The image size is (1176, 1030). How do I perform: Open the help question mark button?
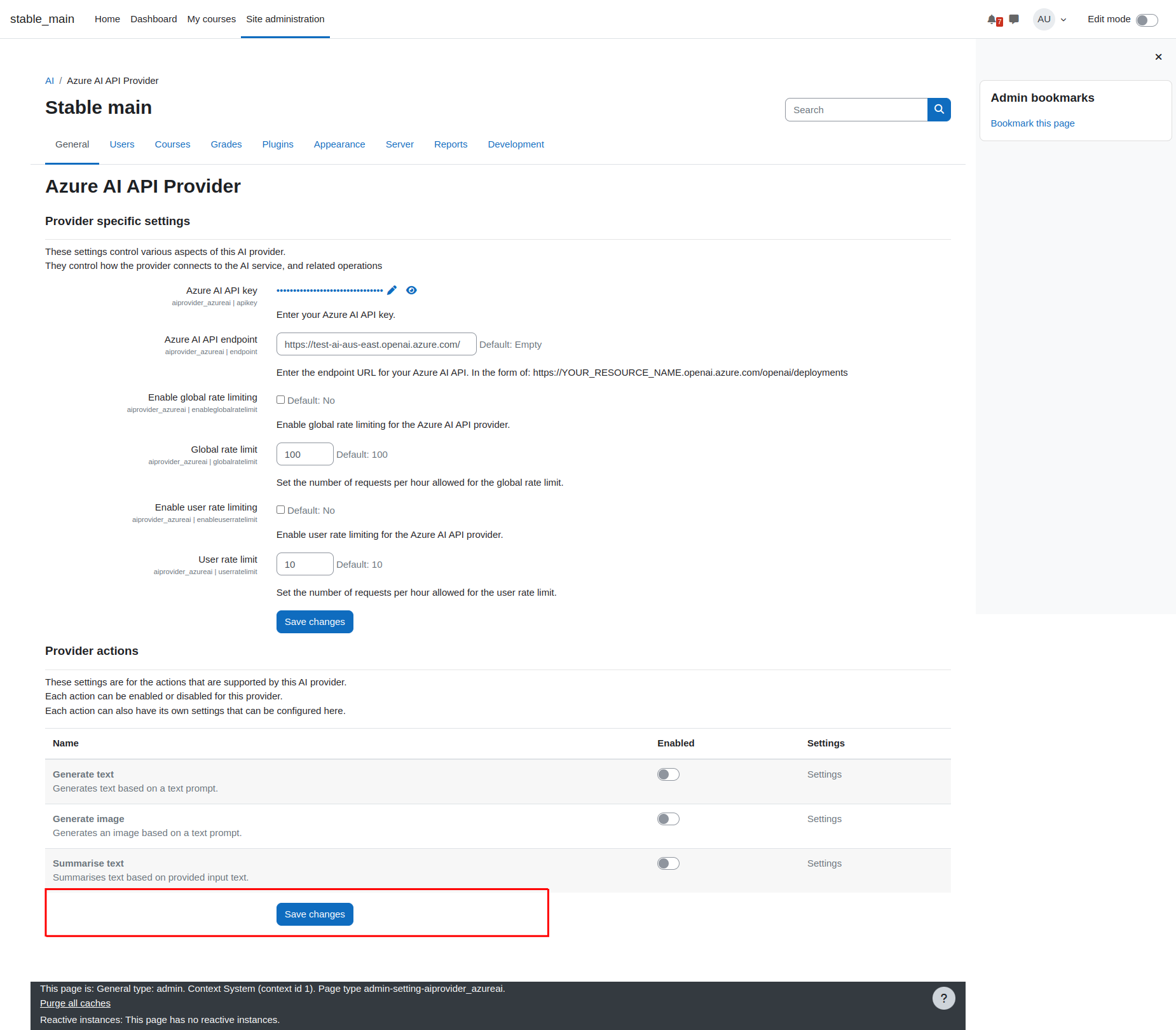tap(943, 998)
